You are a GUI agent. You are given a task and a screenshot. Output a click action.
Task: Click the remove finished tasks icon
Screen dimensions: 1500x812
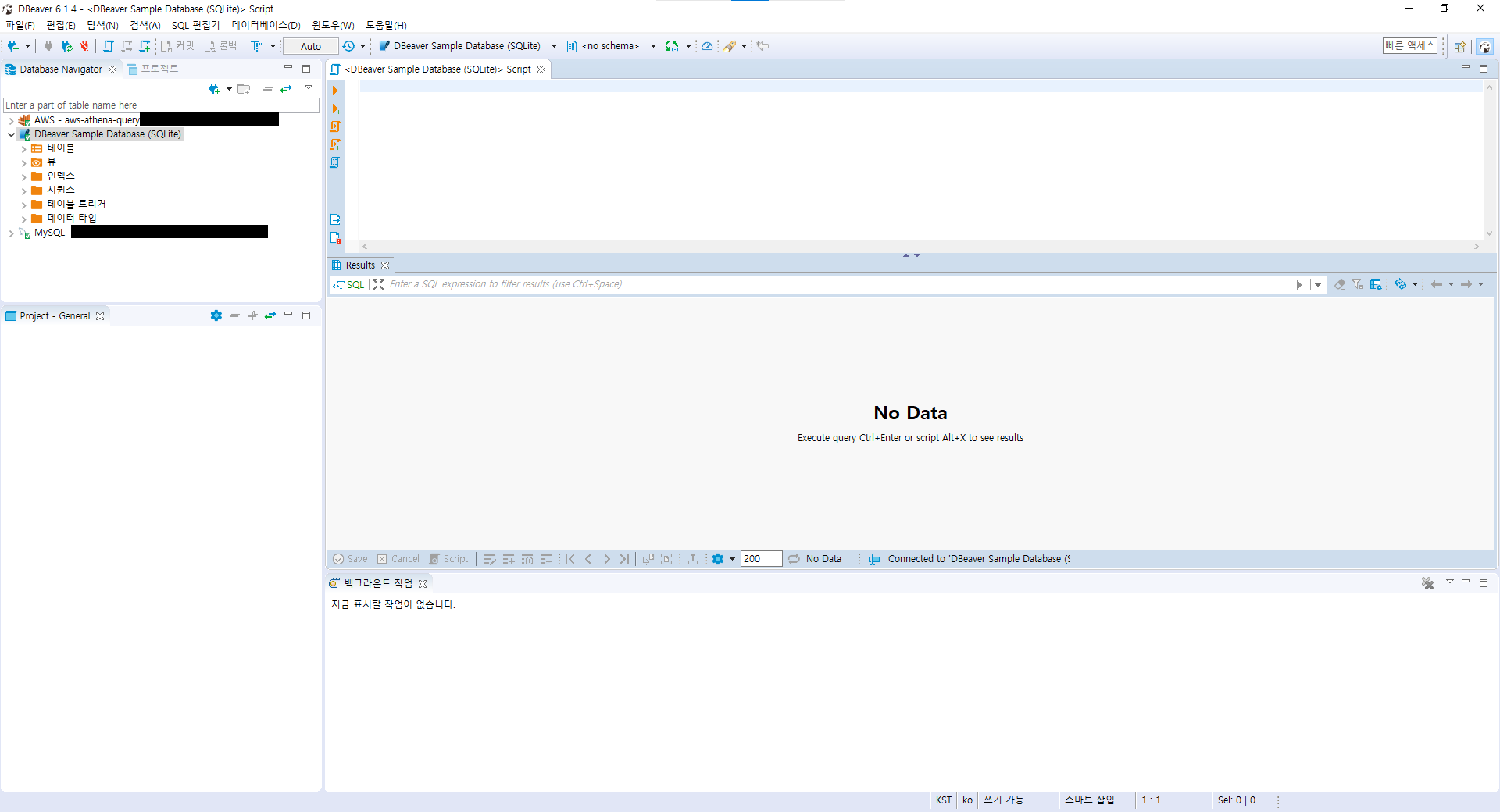click(x=1427, y=583)
